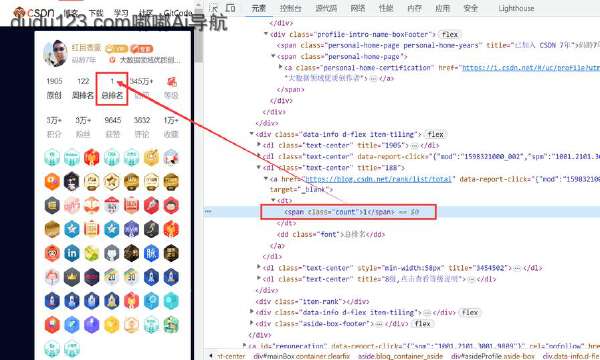Image resolution: width=600 pixels, height=360 pixels.
Task: Click the 等级 level icon
Action: click(171, 81)
